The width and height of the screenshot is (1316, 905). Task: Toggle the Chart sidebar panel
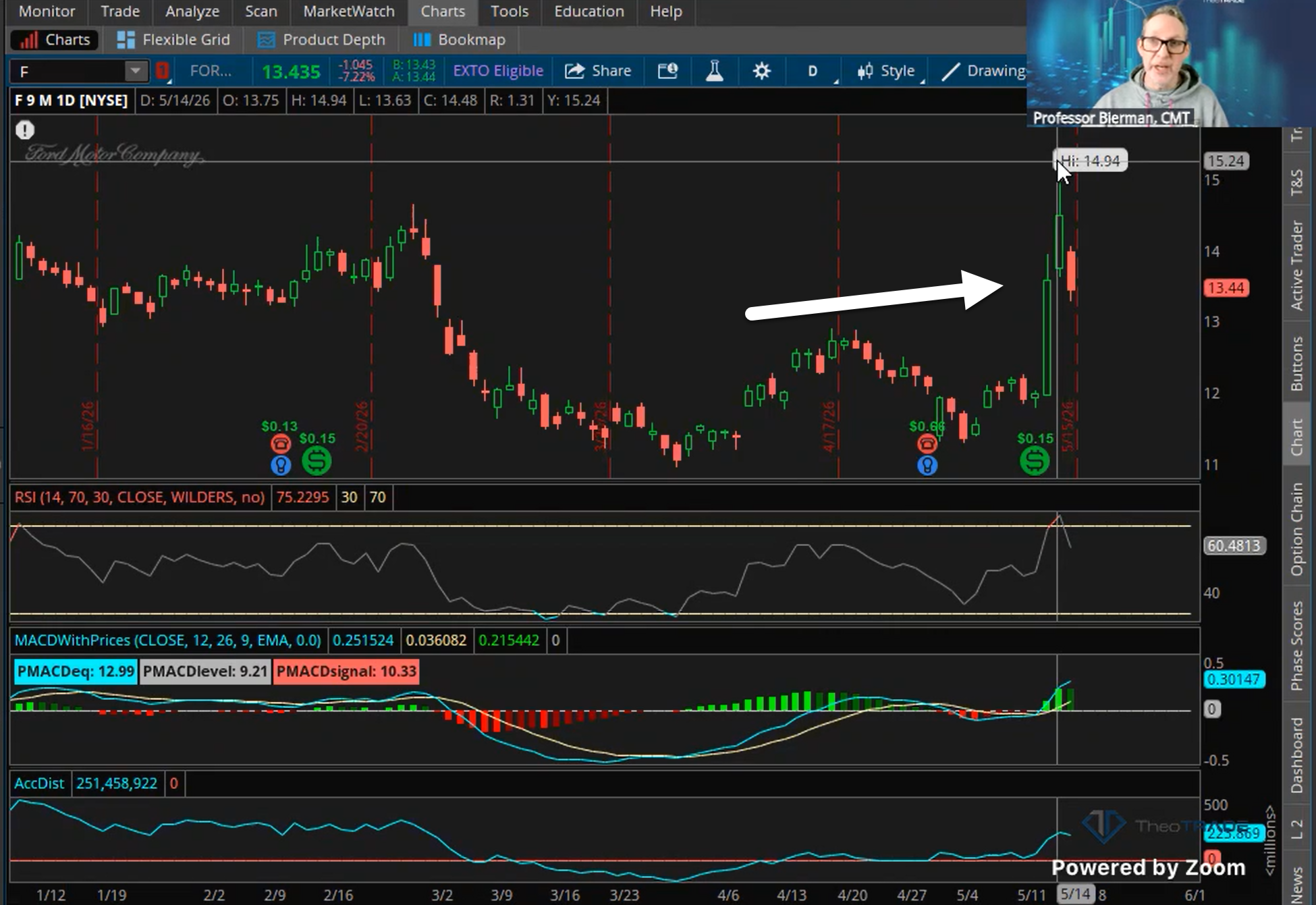(1297, 437)
